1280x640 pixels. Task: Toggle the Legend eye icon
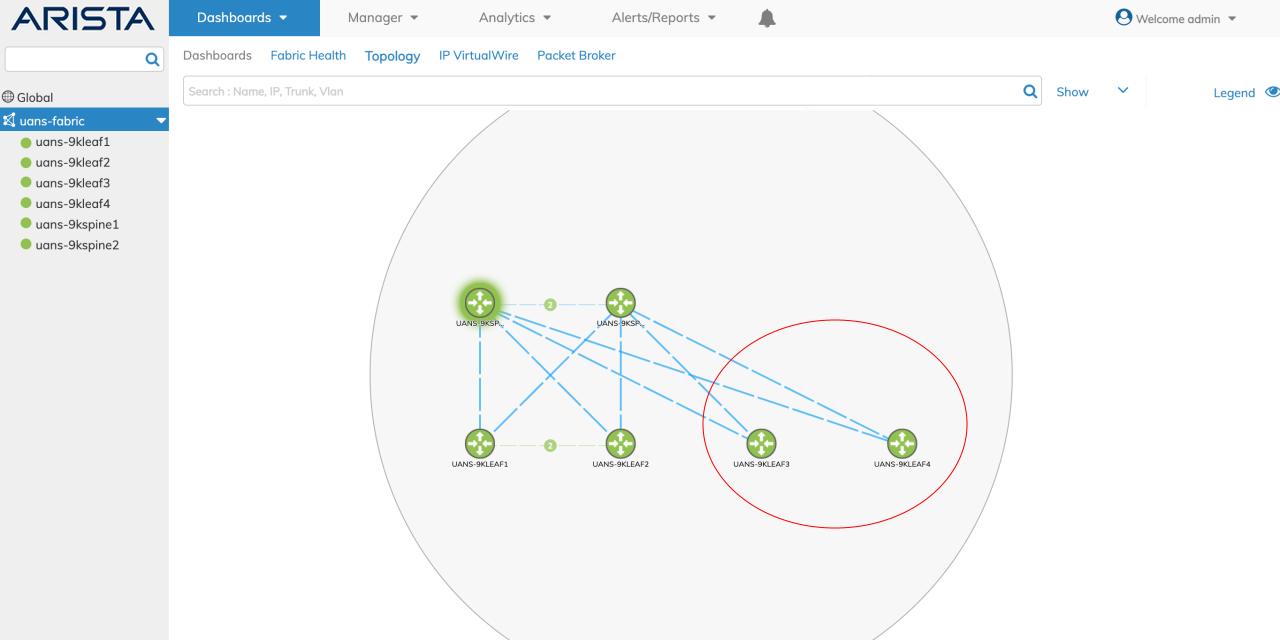pyautogui.click(x=1272, y=91)
